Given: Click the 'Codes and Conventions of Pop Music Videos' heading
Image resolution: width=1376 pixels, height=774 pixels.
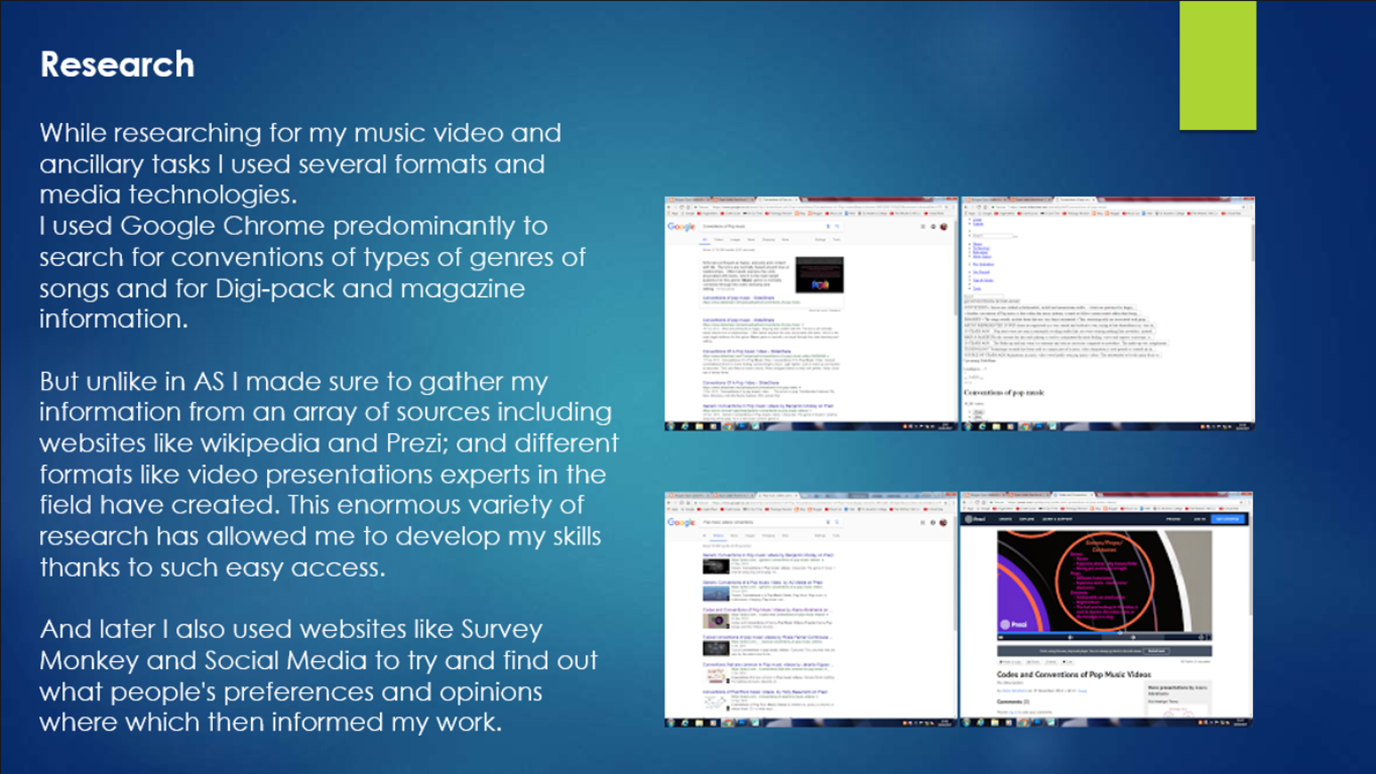Looking at the screenshot, I should (1074, 674).
